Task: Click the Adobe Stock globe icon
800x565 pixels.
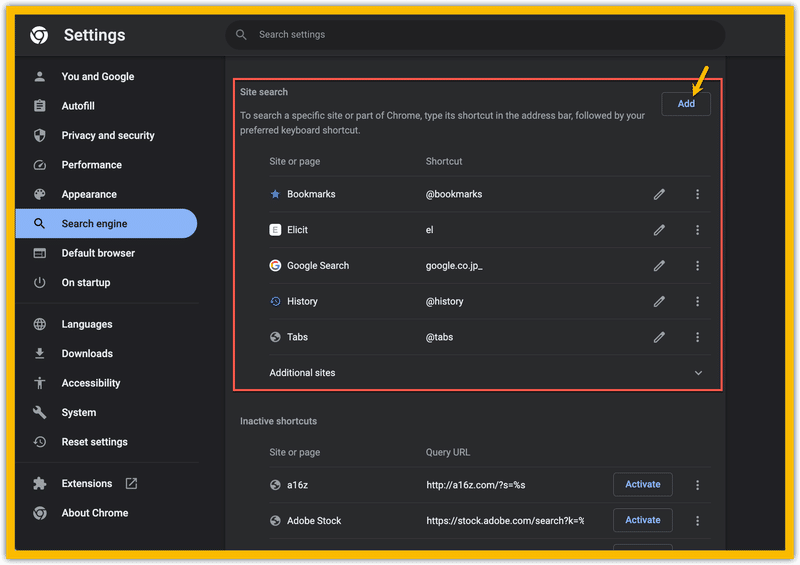Action: tap(275, 521)
